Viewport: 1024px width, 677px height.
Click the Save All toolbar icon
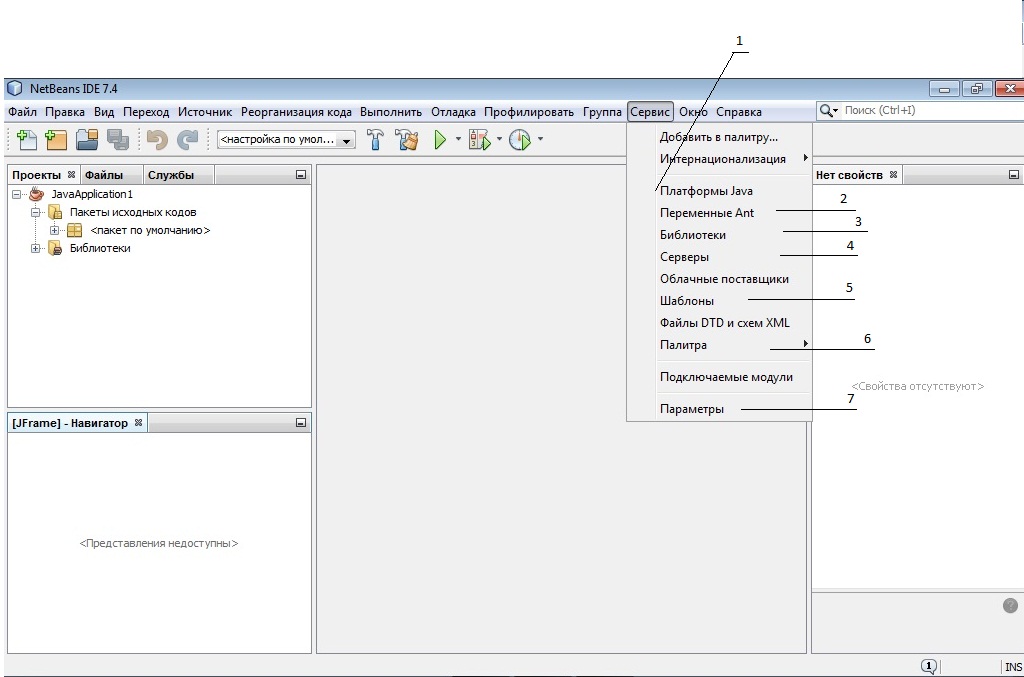coord(118,140)
